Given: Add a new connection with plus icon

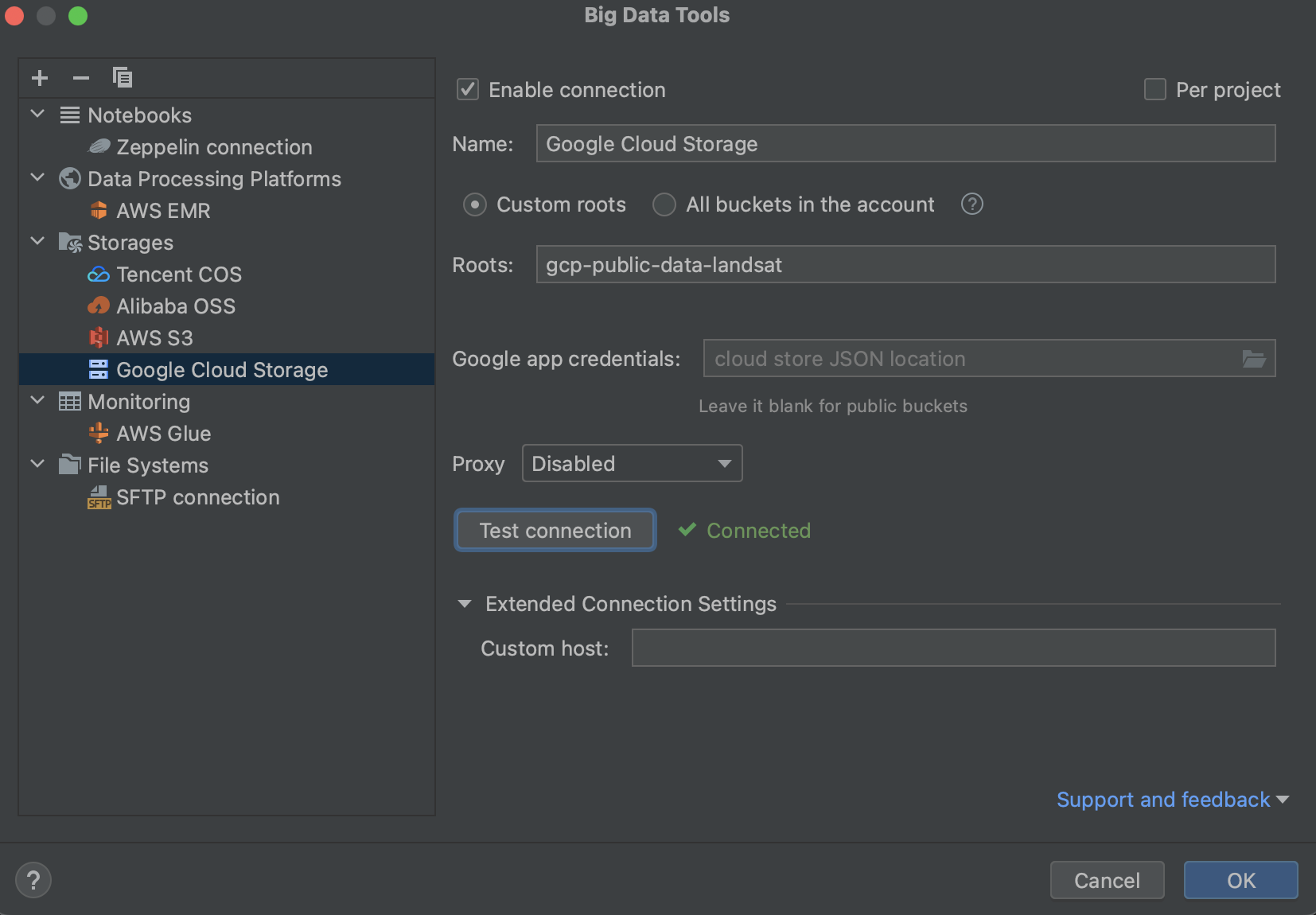Looking at the screenshot, I should 40,77.
